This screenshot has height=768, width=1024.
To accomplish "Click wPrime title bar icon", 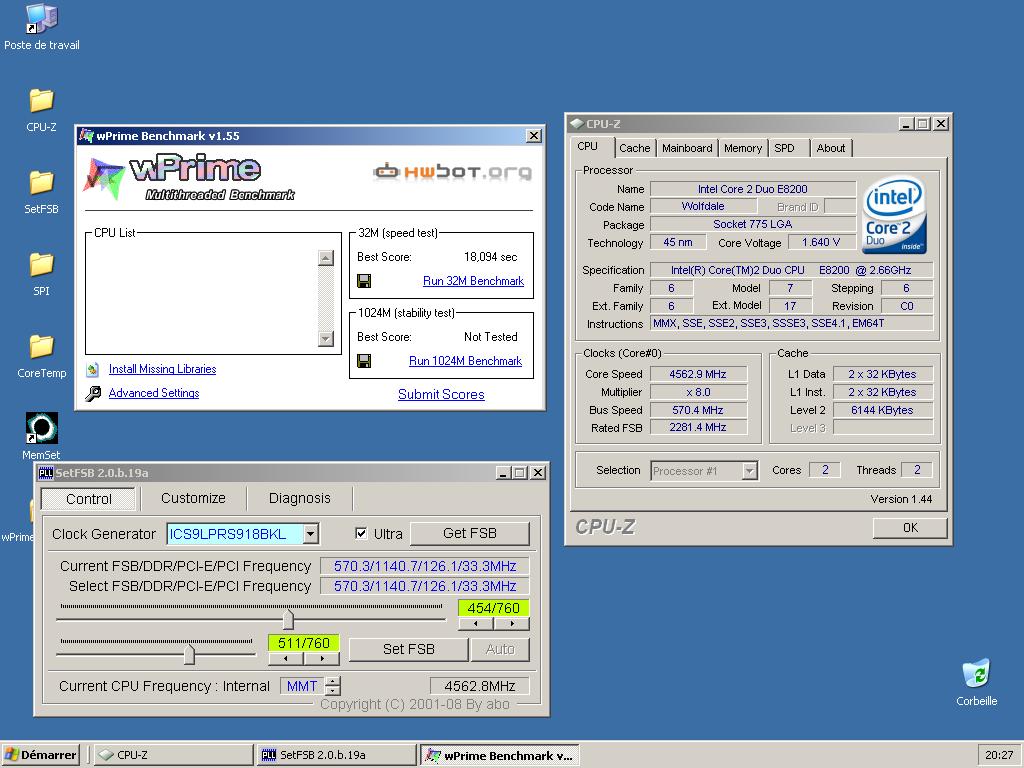I will tap(86, 136).
